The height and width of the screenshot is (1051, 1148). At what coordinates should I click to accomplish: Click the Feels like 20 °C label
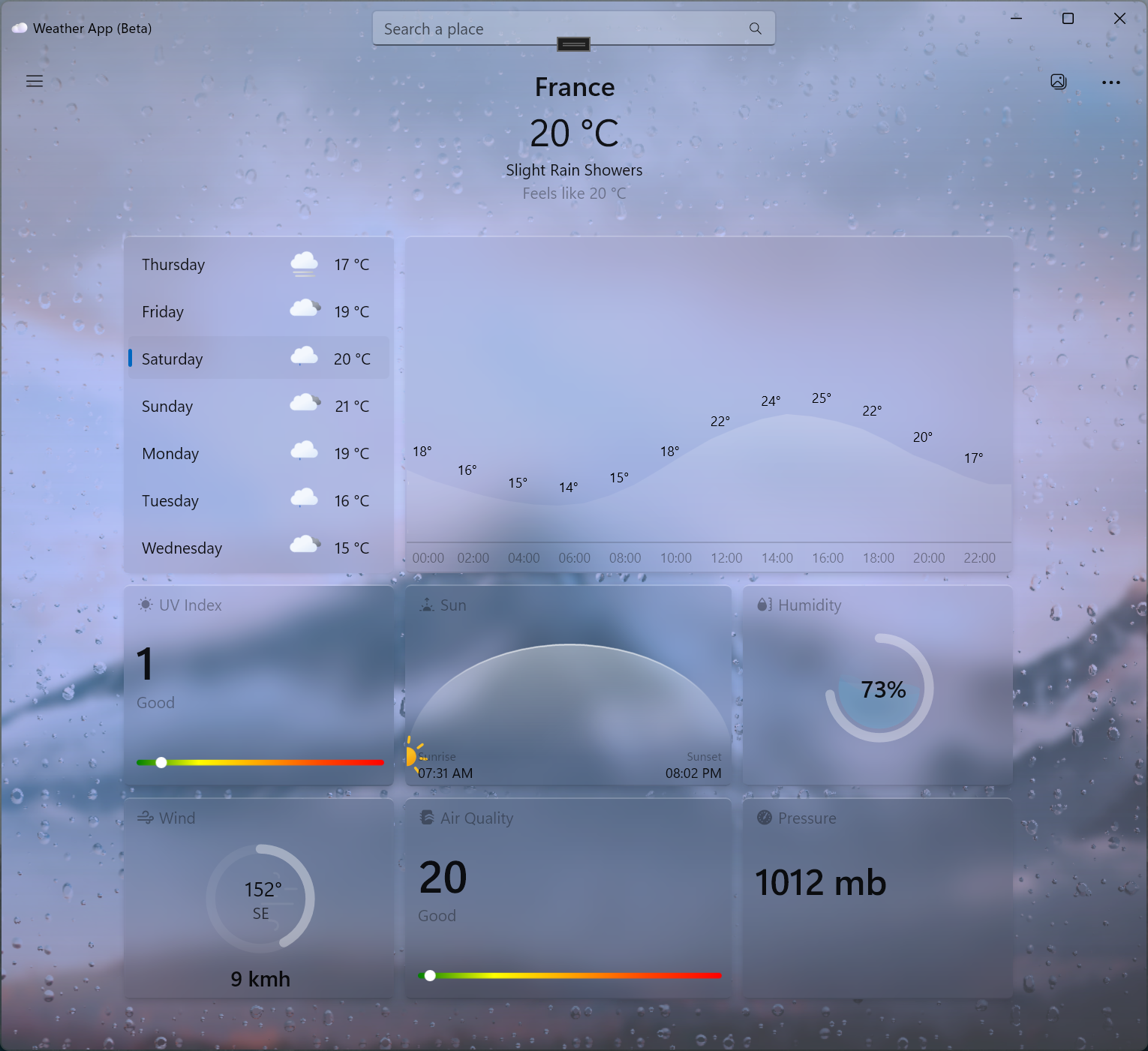click(x=574, y=193)
